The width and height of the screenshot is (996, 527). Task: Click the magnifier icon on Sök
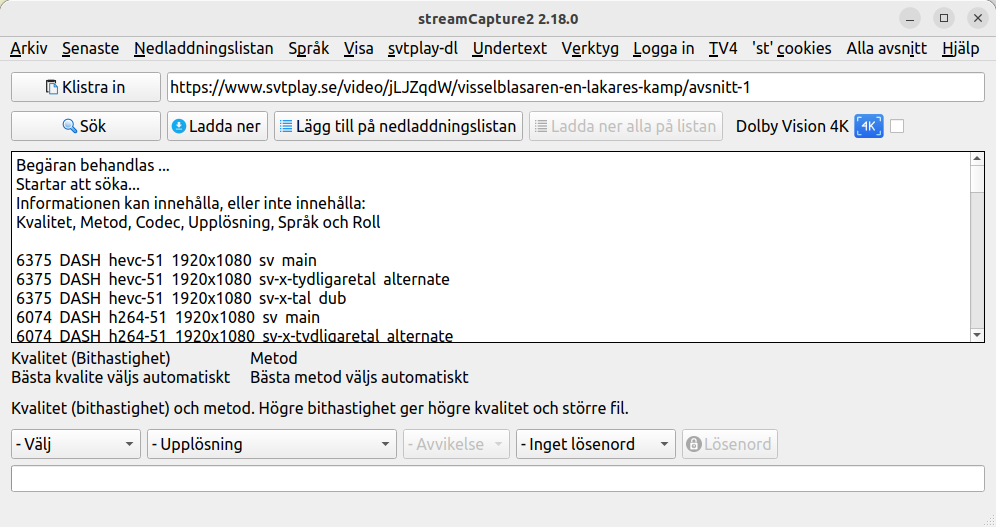tap(69, 126)
